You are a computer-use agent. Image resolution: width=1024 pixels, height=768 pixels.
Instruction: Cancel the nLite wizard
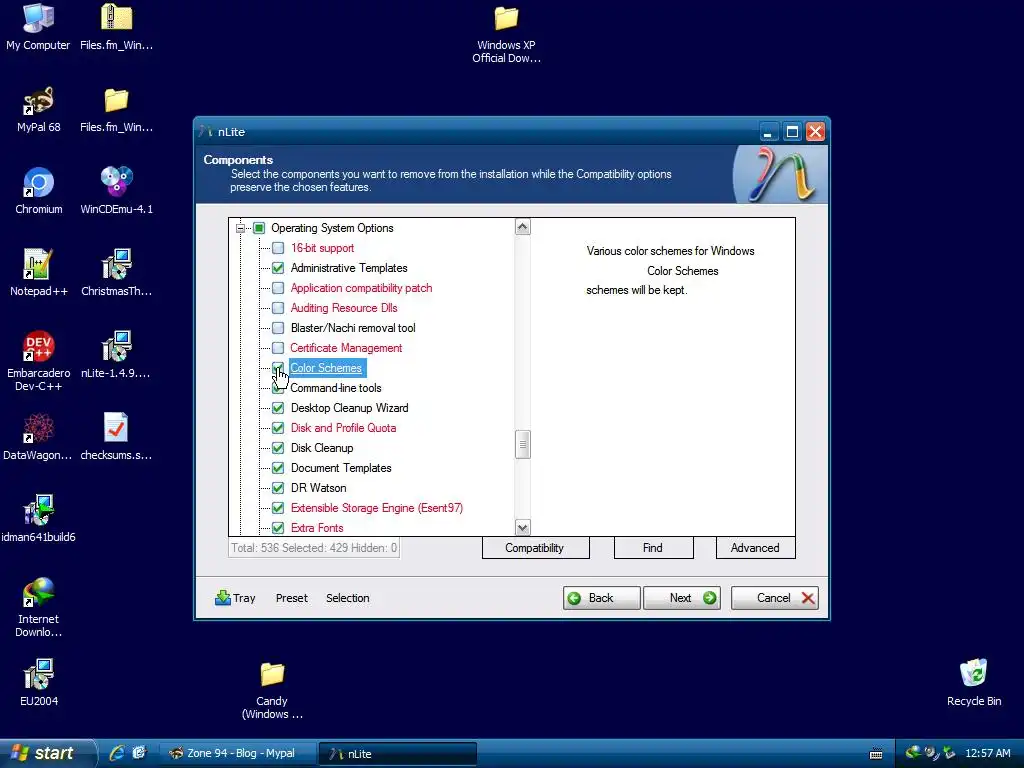pos(775,598)
